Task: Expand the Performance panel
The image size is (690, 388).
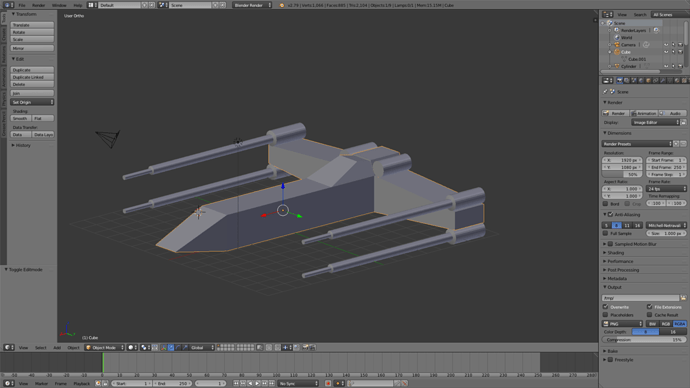Action: (620, 261)
